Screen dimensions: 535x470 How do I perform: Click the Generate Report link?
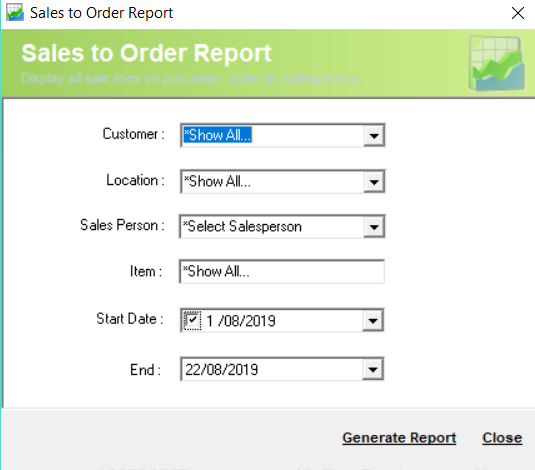399,438
